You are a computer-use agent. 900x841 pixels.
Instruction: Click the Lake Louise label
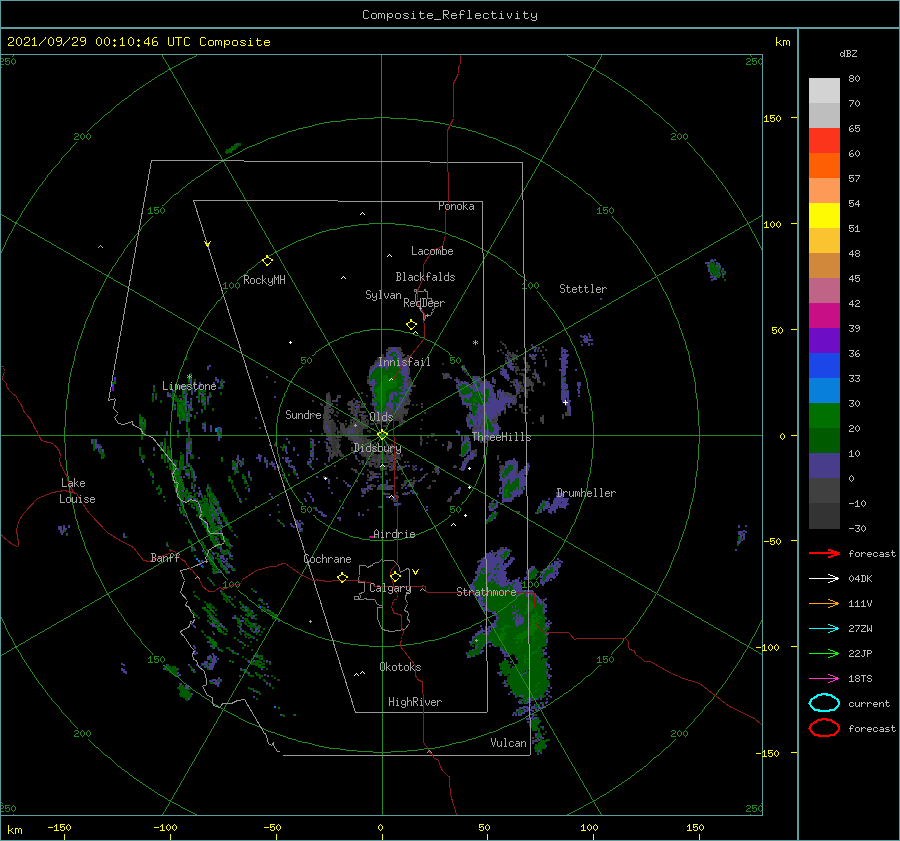click(x=77, y=491)
